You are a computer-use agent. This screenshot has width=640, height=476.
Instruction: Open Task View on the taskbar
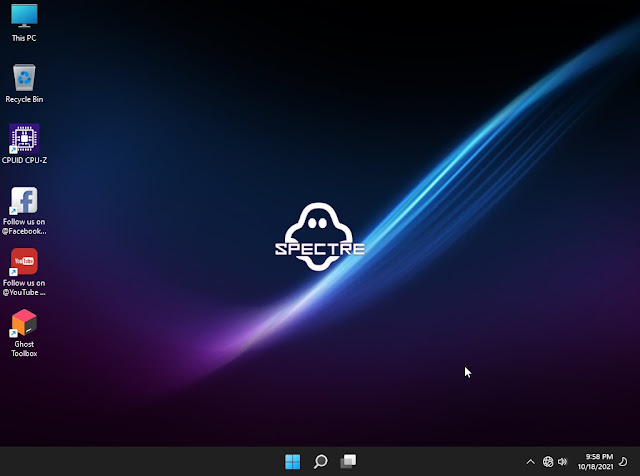348,462
